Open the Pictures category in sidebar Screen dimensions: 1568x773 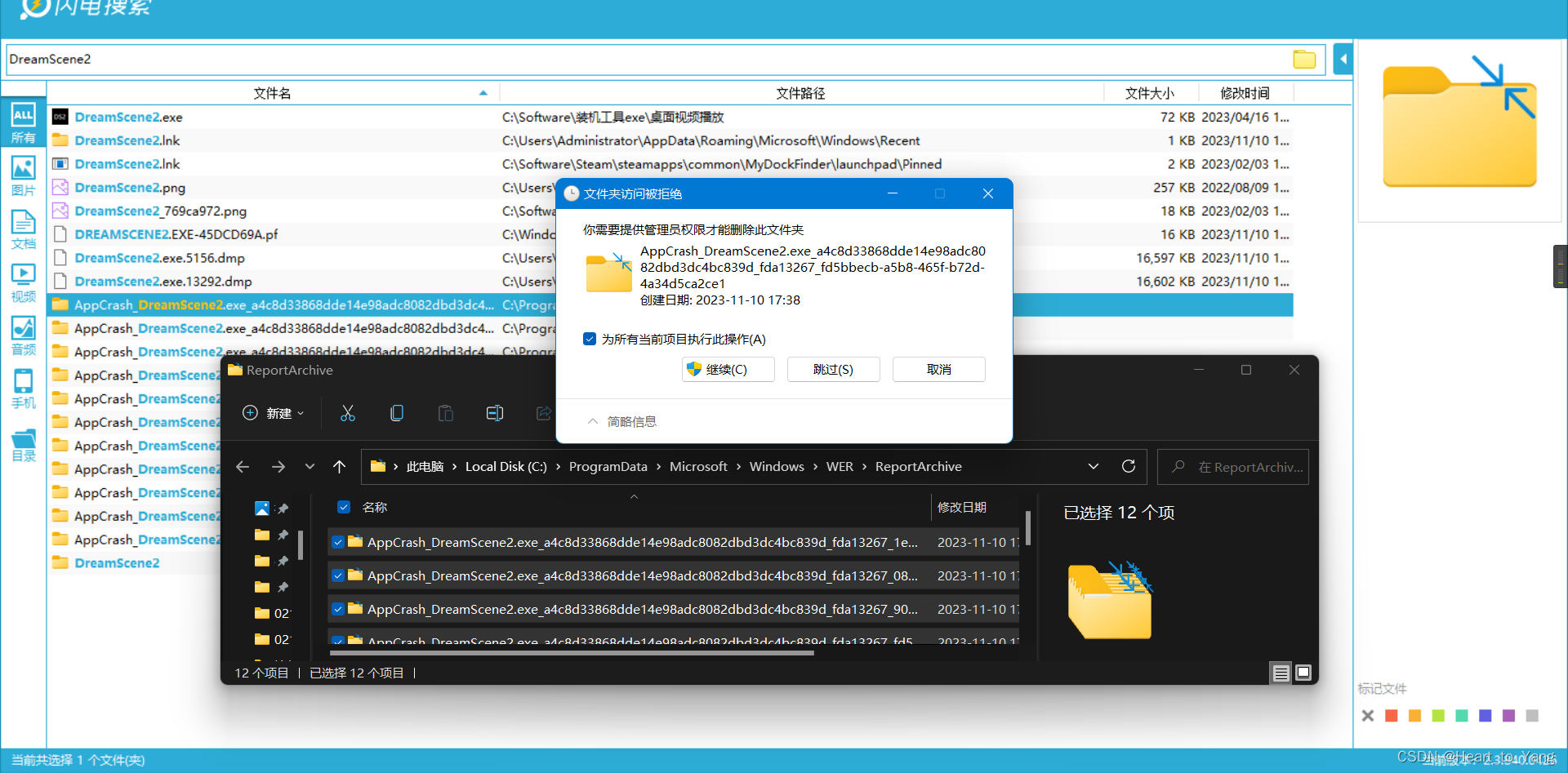[23, 176]
